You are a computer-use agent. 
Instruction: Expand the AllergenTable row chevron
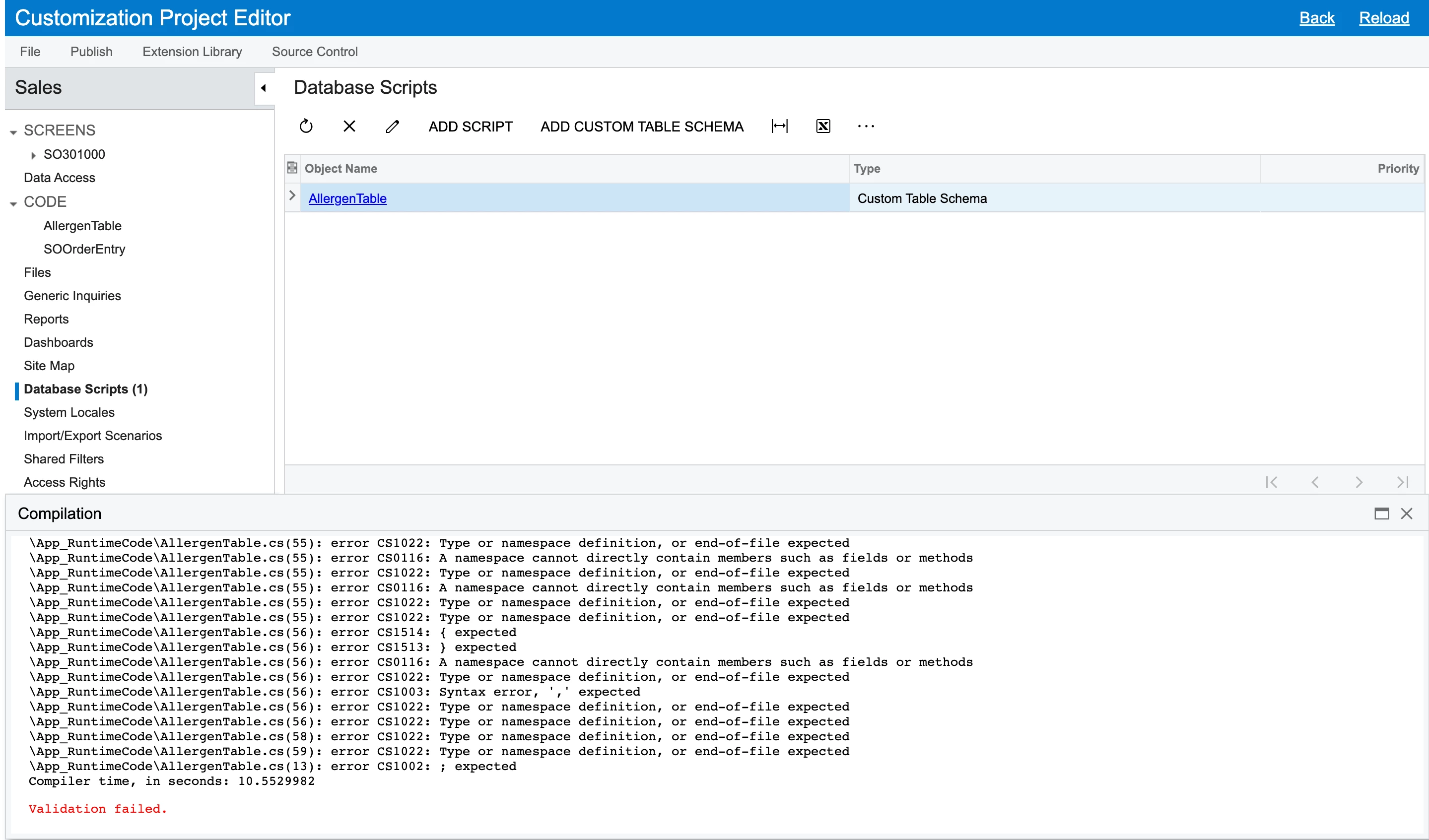click(292, 195)
